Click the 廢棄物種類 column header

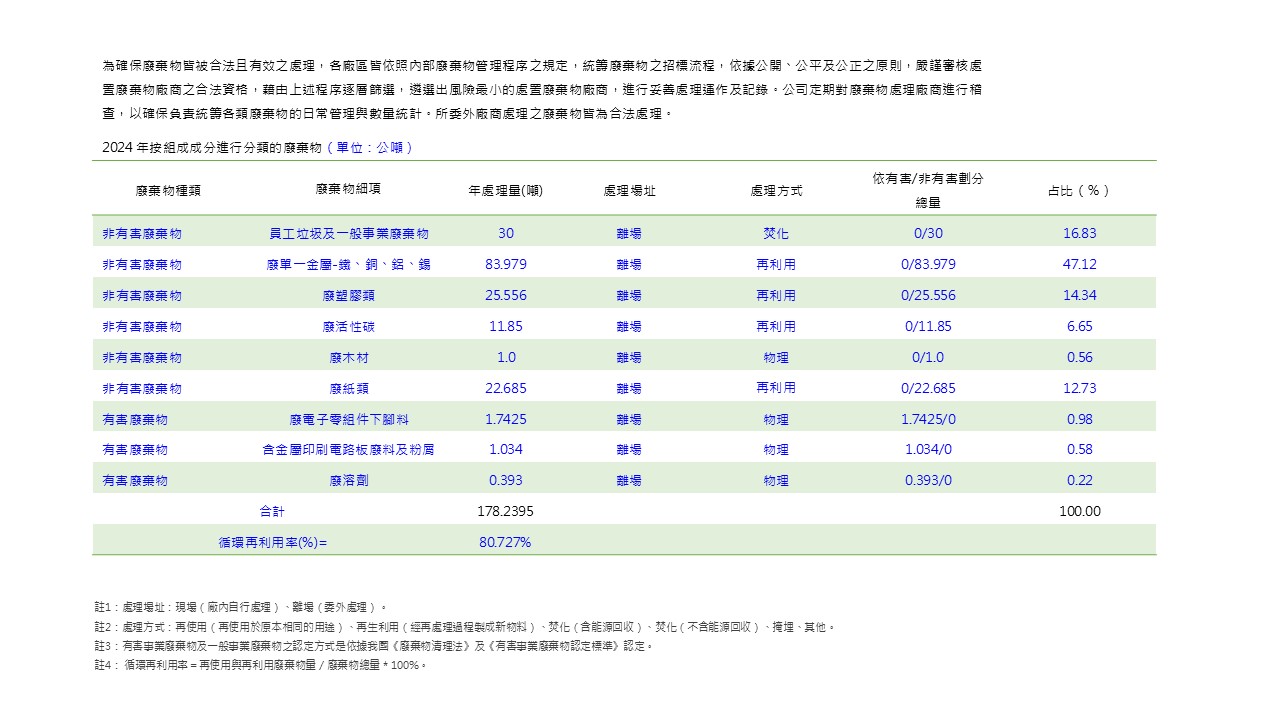coord(168,190)
